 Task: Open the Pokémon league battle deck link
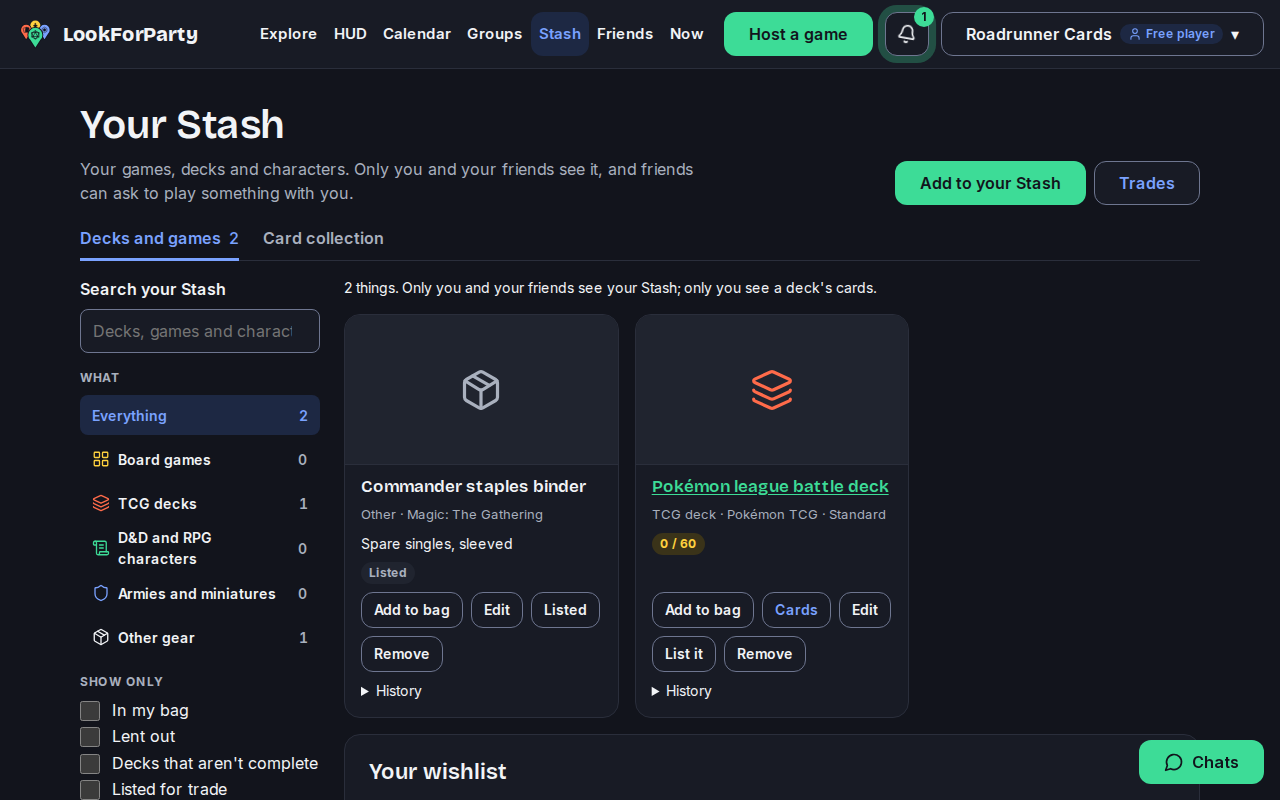(770, 486)
